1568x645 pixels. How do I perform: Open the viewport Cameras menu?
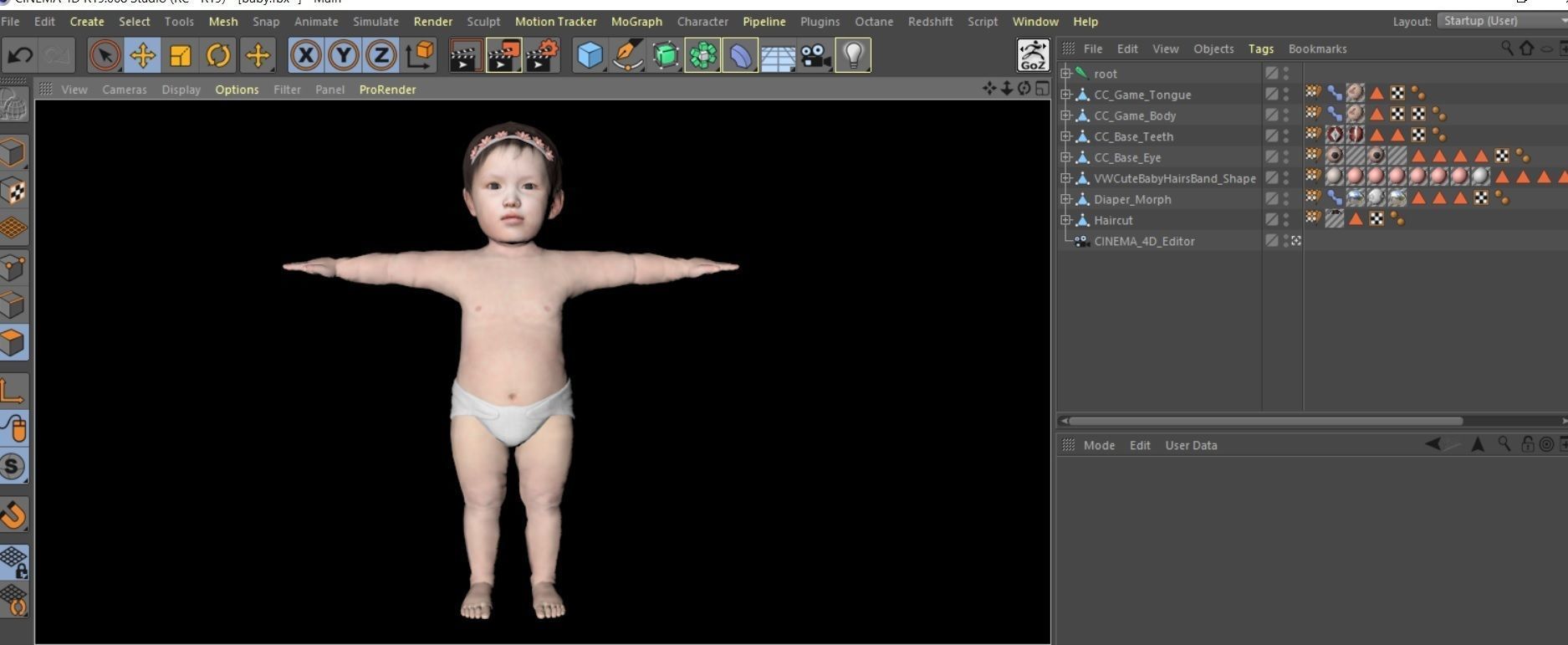[125, 90]
